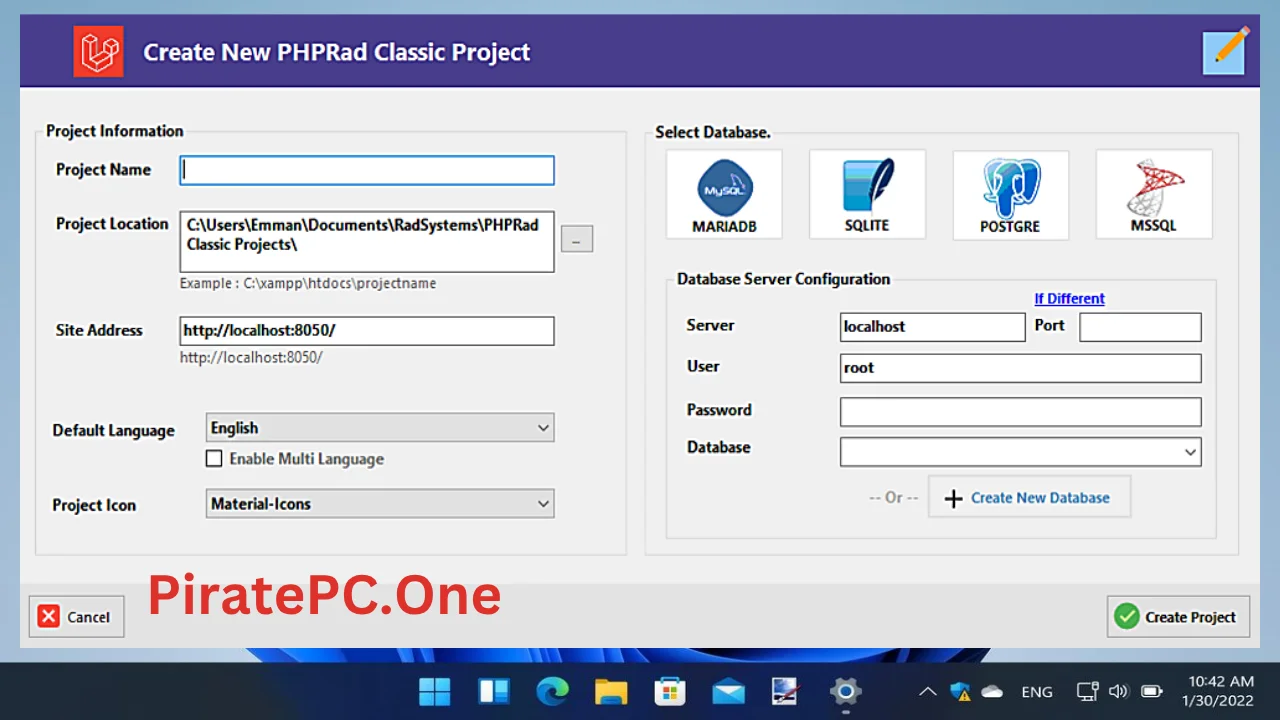
Task: Click the Project Information group title
Action: coord(115,131)
